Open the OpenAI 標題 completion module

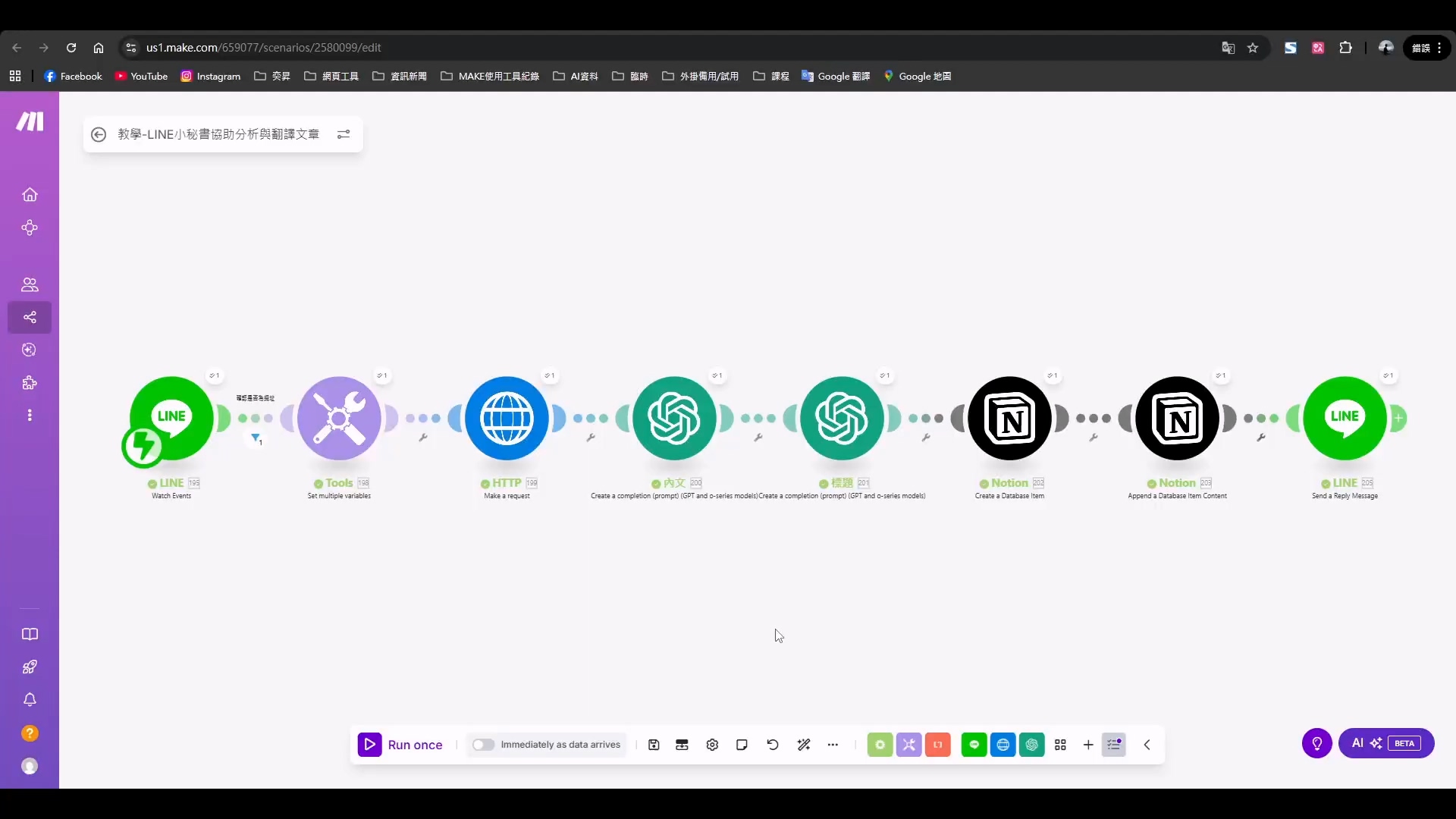click(x=842, y=418)
